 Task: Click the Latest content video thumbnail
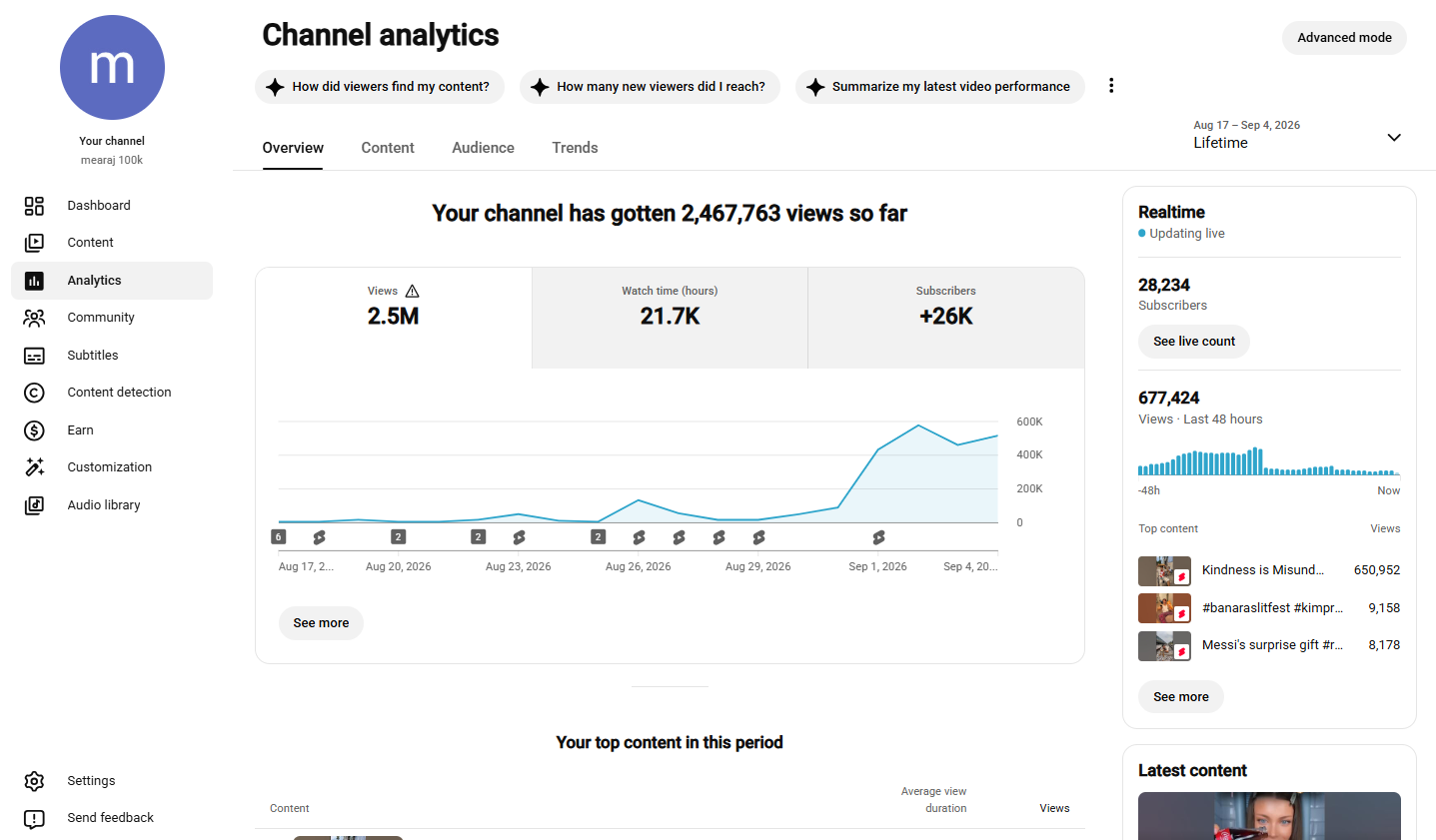point(1269,816)
